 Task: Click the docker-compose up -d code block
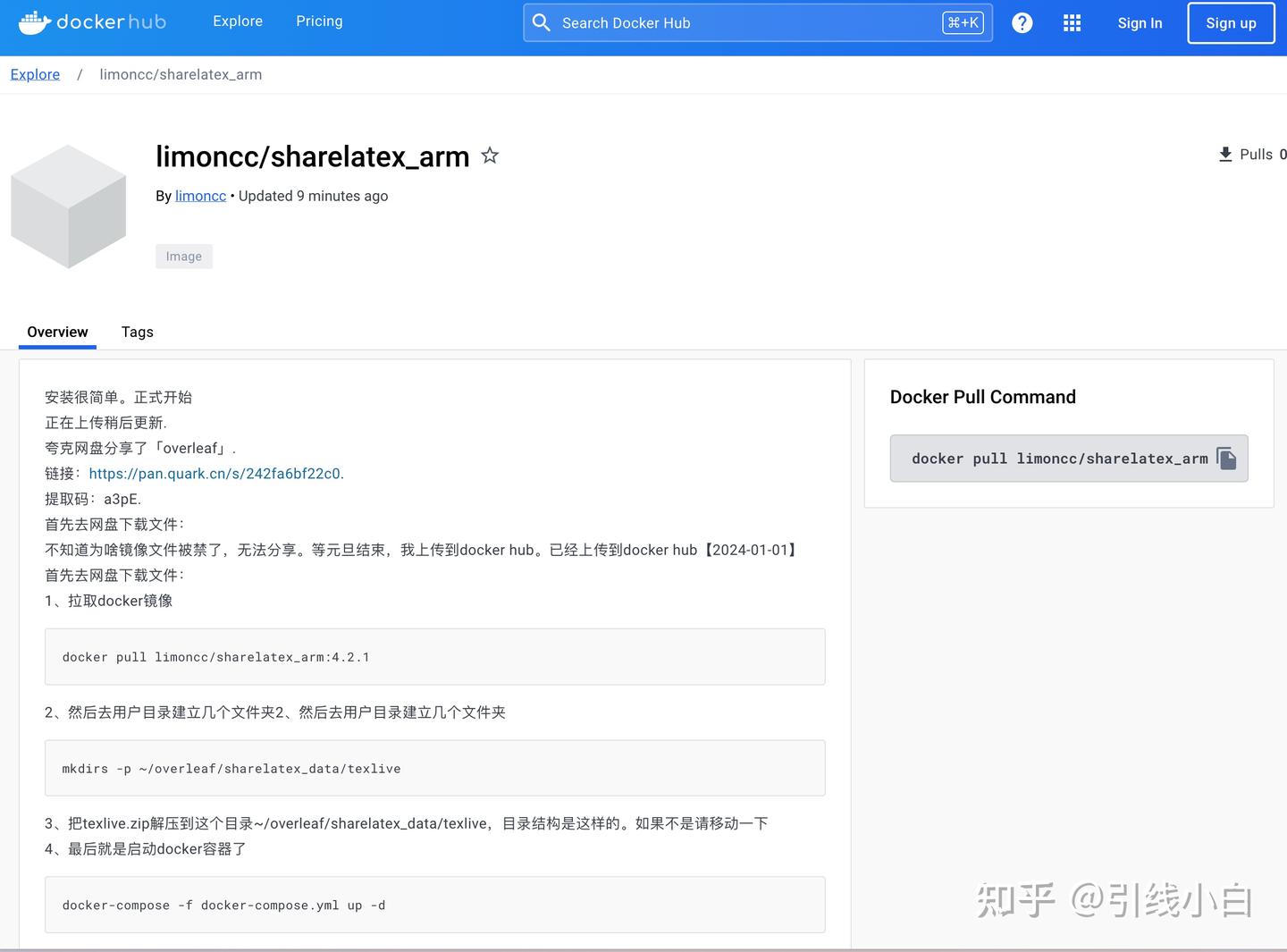(x=435, y=906)
